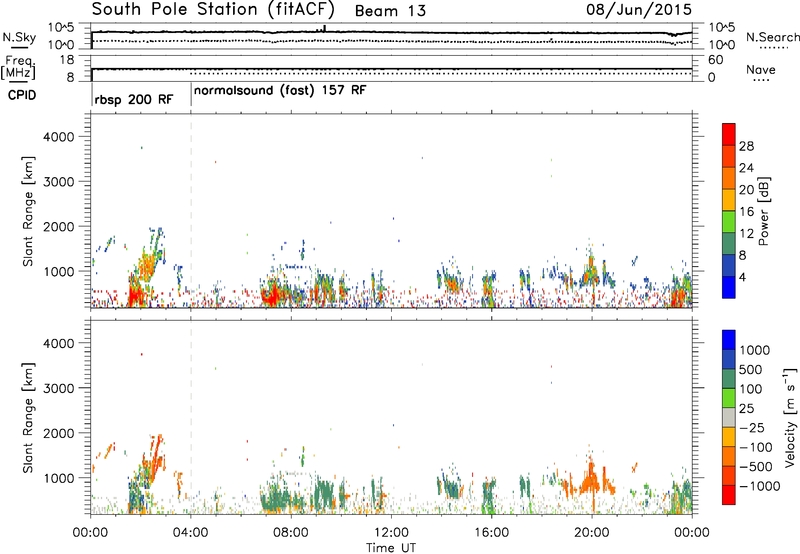
Task: Click the 'Velocity [m s⁻¹]' colorbar title
Action: pyautogui.click(x=790, y=417)
